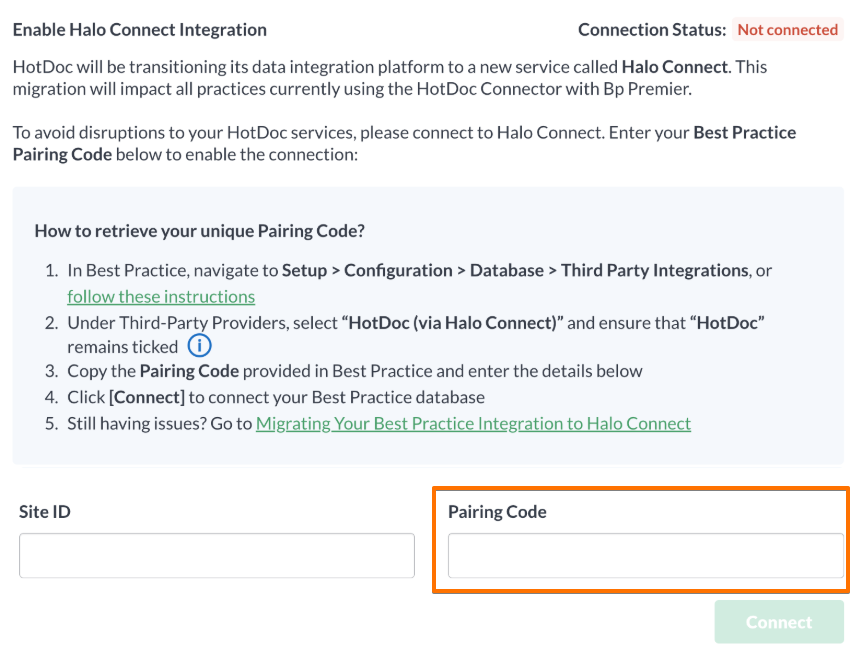Click the 'Not connected' status badge
854x658 pixels.
click(788, 29)
